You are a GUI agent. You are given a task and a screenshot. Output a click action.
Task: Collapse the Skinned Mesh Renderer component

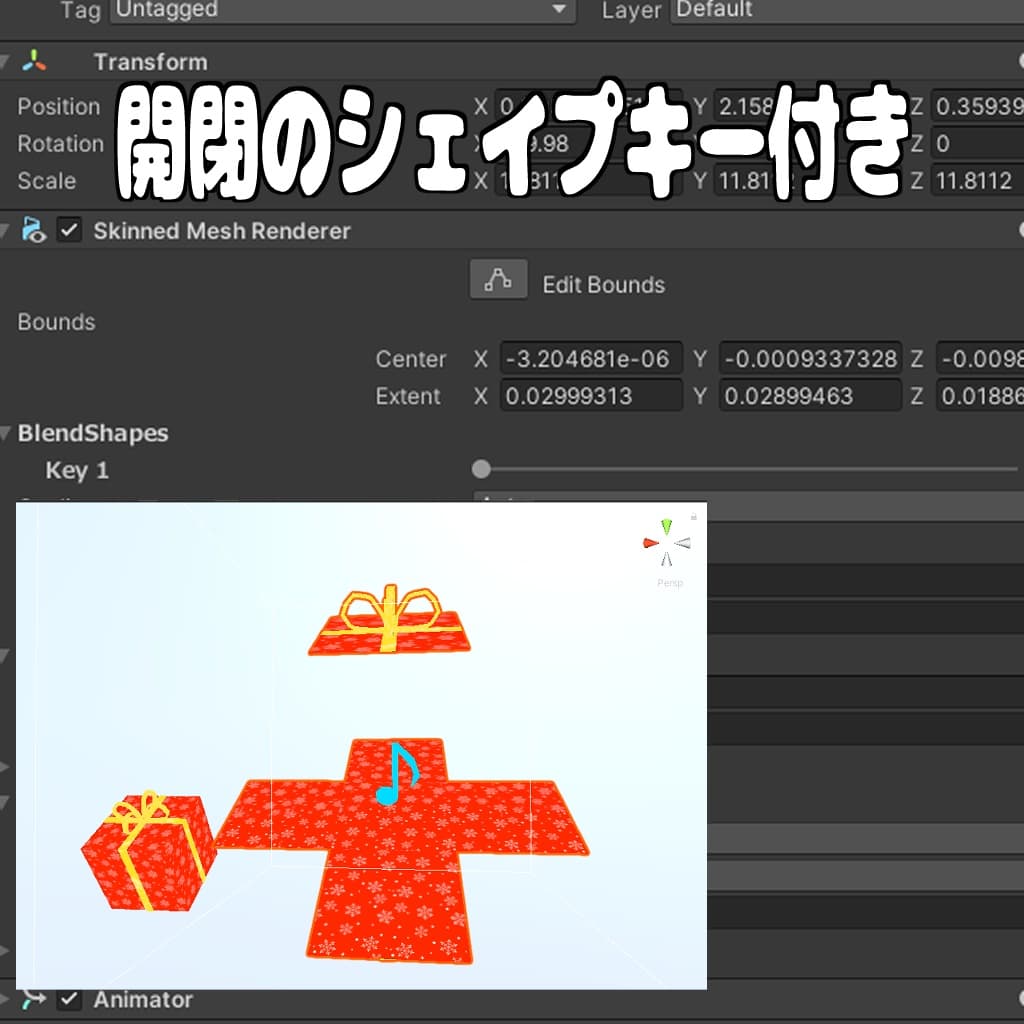tap(8, 231)
